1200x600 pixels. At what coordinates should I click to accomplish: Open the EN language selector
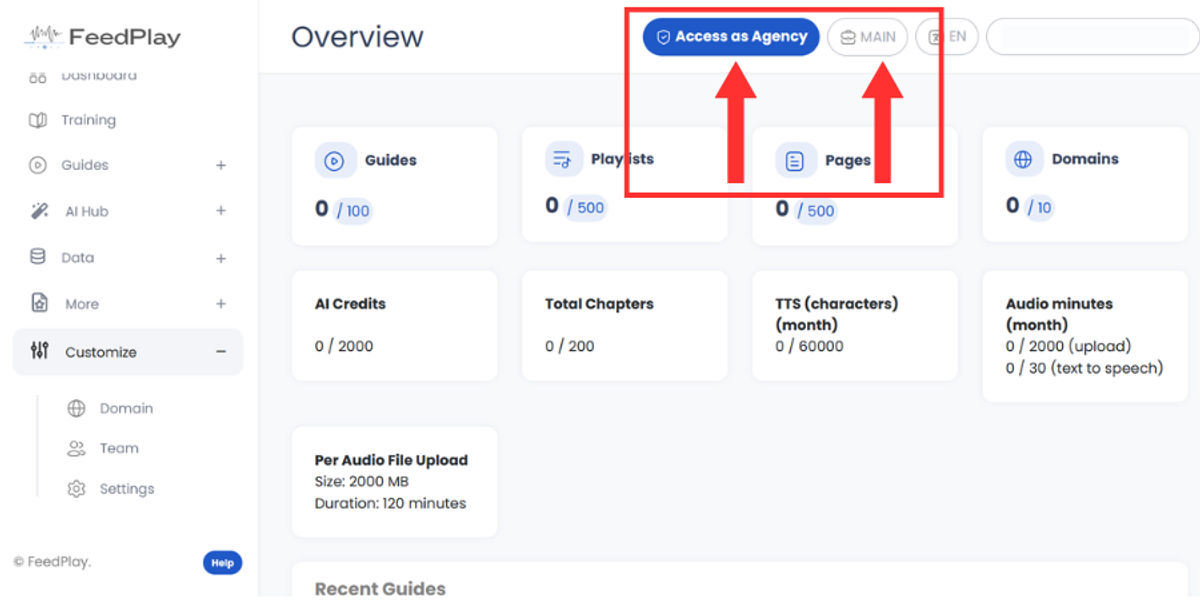947,37
